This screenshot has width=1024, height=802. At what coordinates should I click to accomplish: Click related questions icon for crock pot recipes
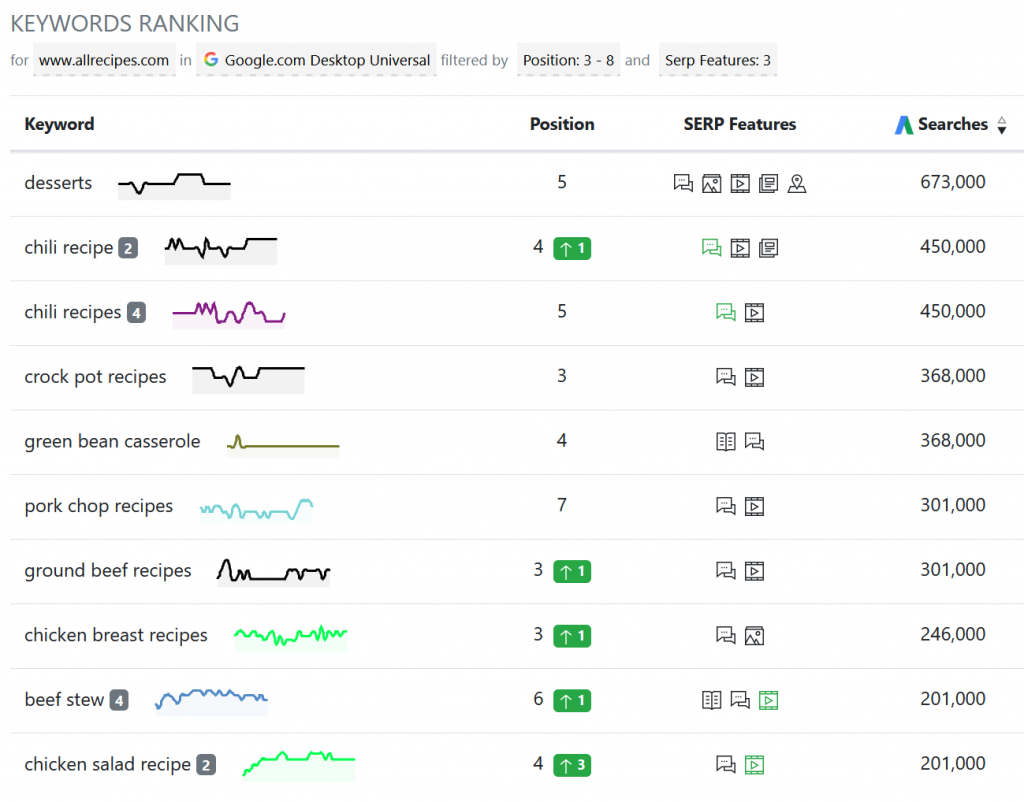click(726, 377)
